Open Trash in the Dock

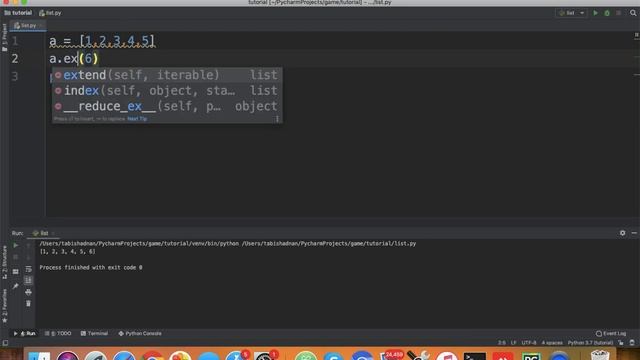[x=600, y=356]
